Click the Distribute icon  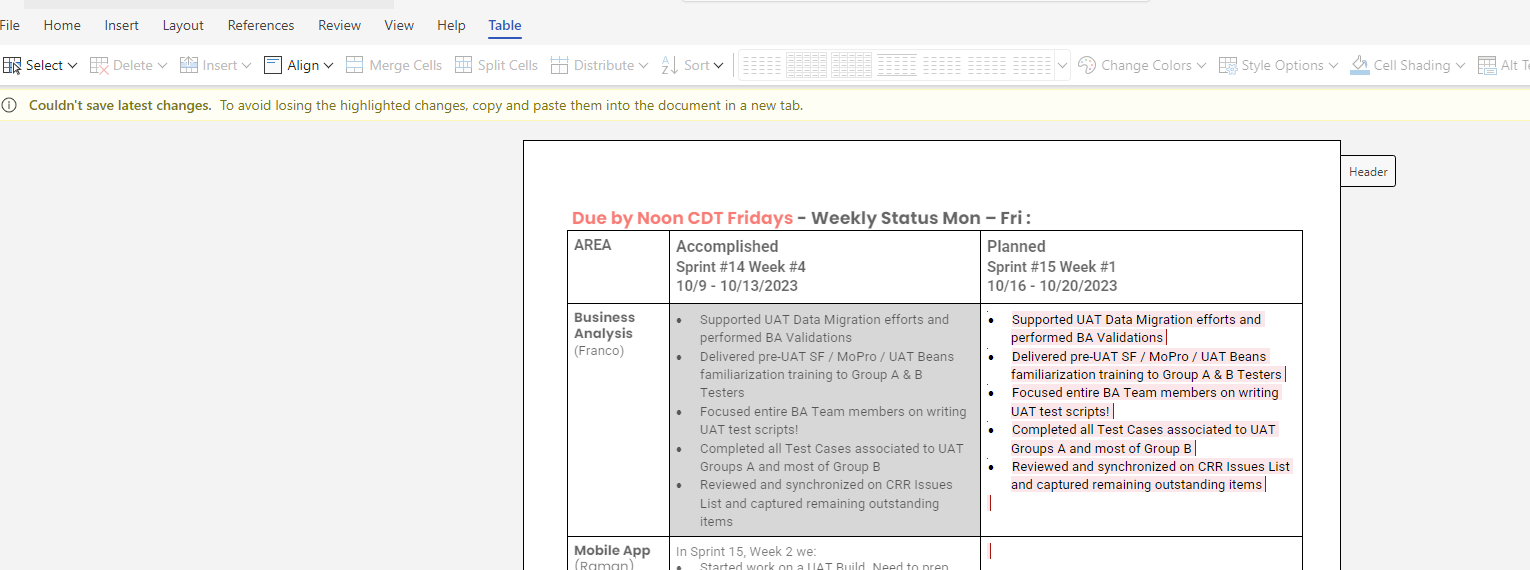pyautogui.click(x=560, y=65)
